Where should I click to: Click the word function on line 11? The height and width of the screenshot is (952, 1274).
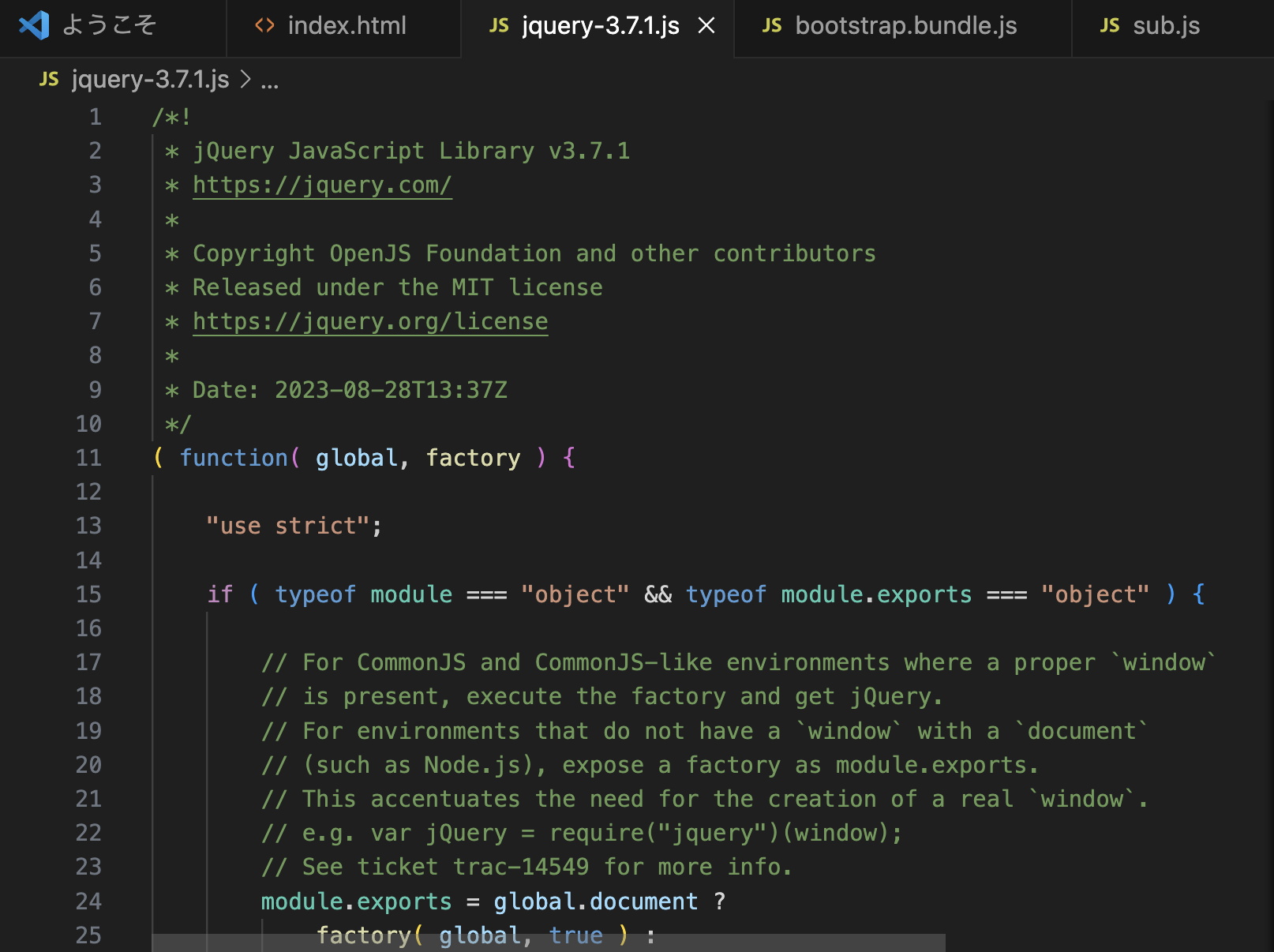(234, 458)
